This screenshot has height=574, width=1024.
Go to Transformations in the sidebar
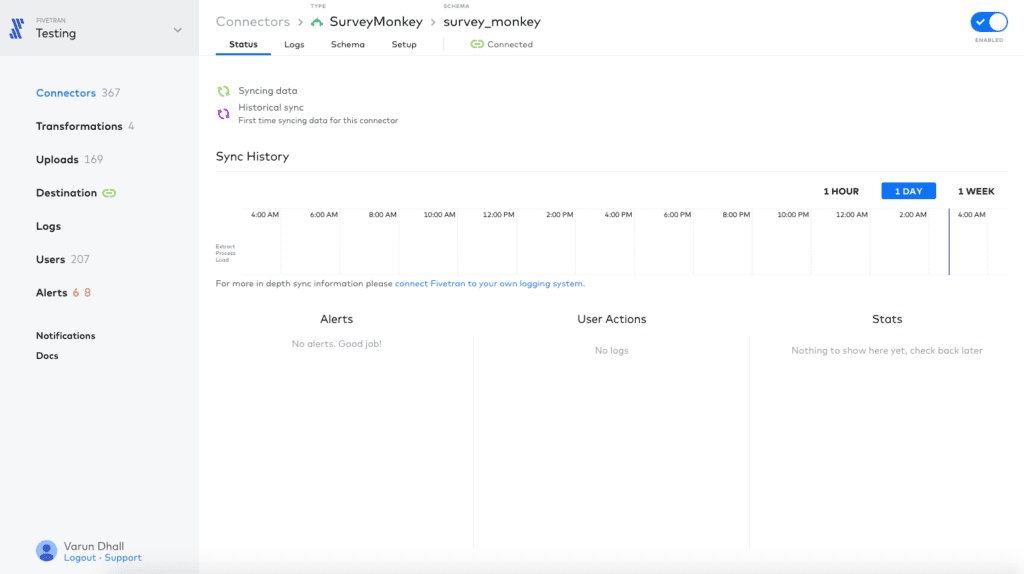tap(79, 126)
